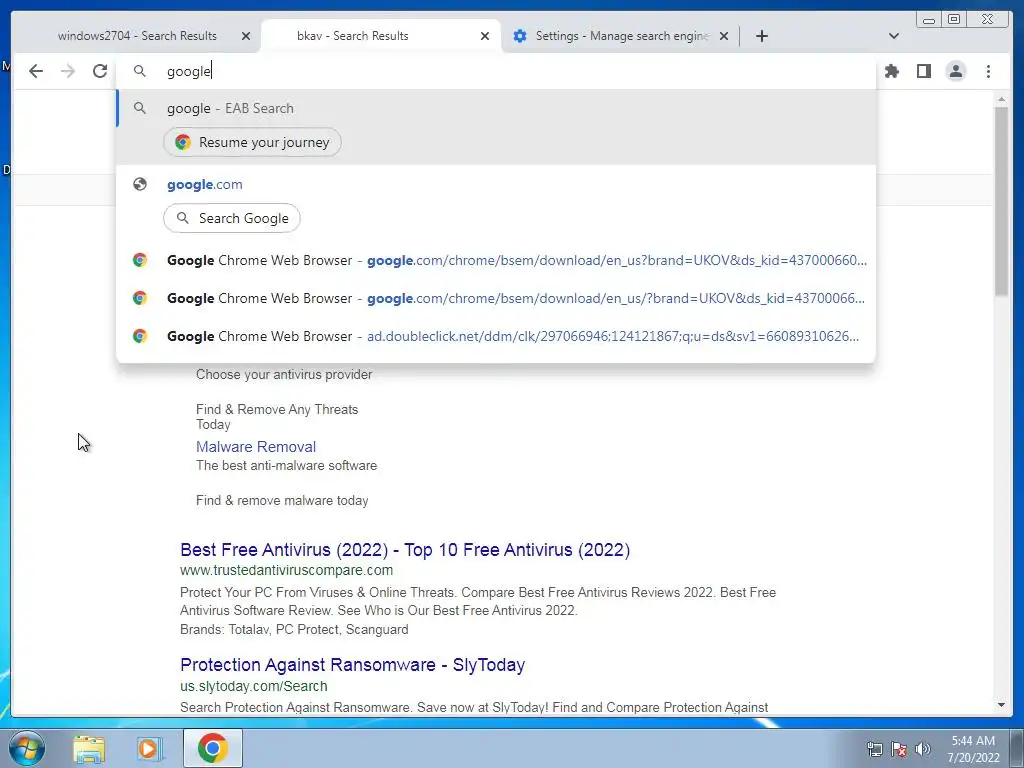Open the Windows Start menu
The width and height of the screenshot is (1024, 768).
pos(26,748)
